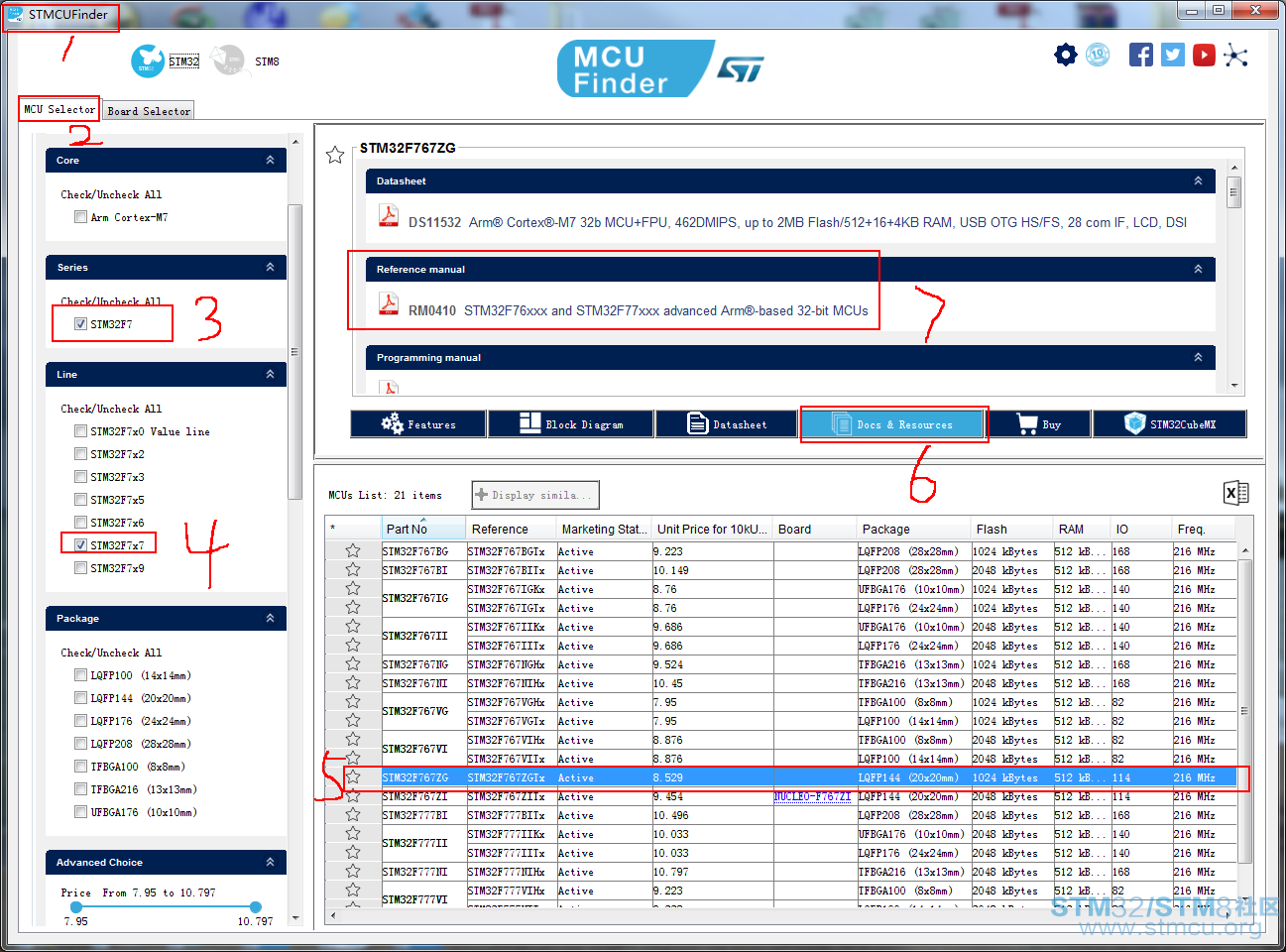Collapse the Advanced Choice panel

coord(270,862)
